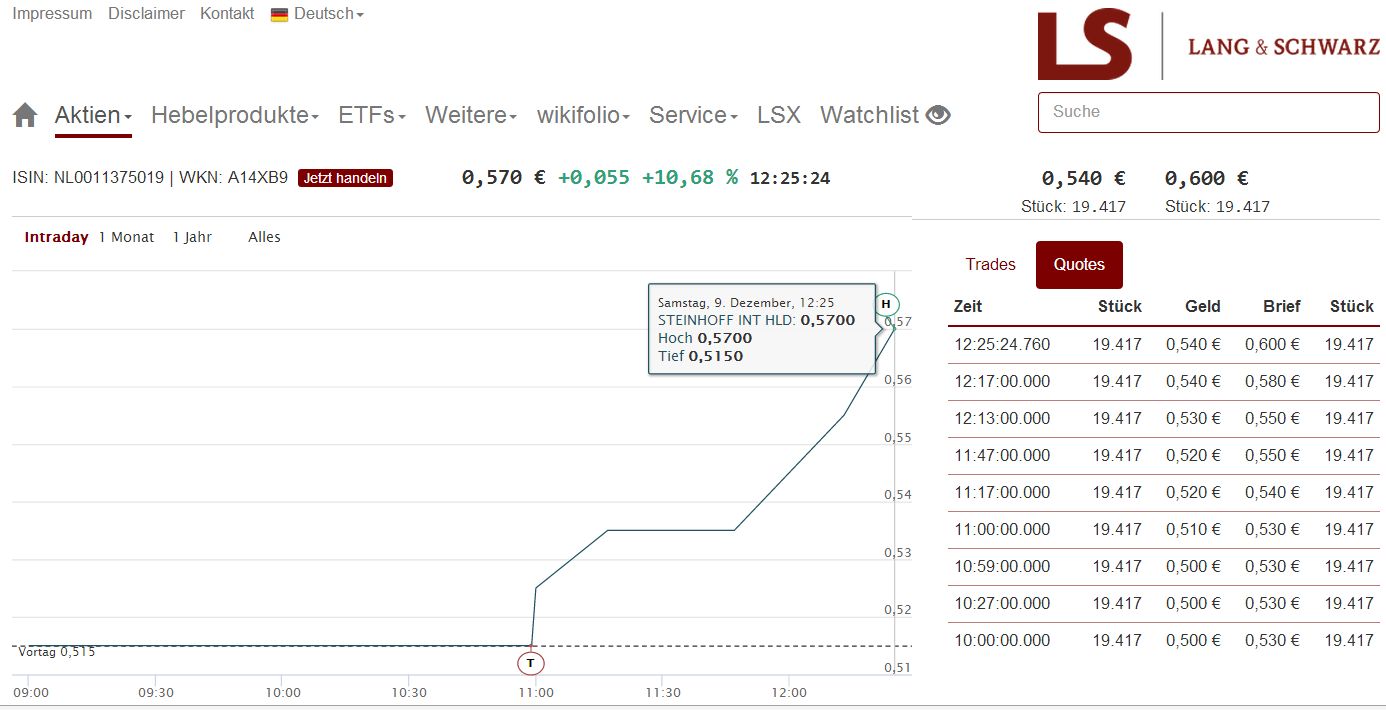Click the Jetzt handeln button

pyautogui.click(x=345, y=178)
